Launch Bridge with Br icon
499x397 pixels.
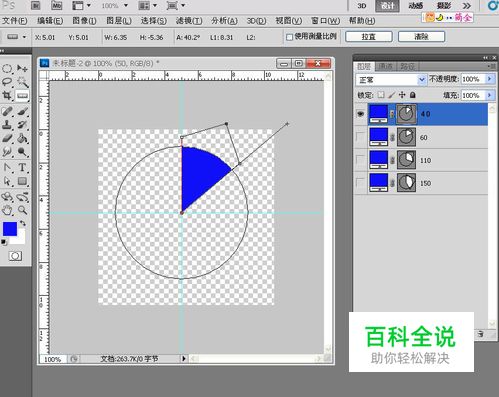point(36,5)
